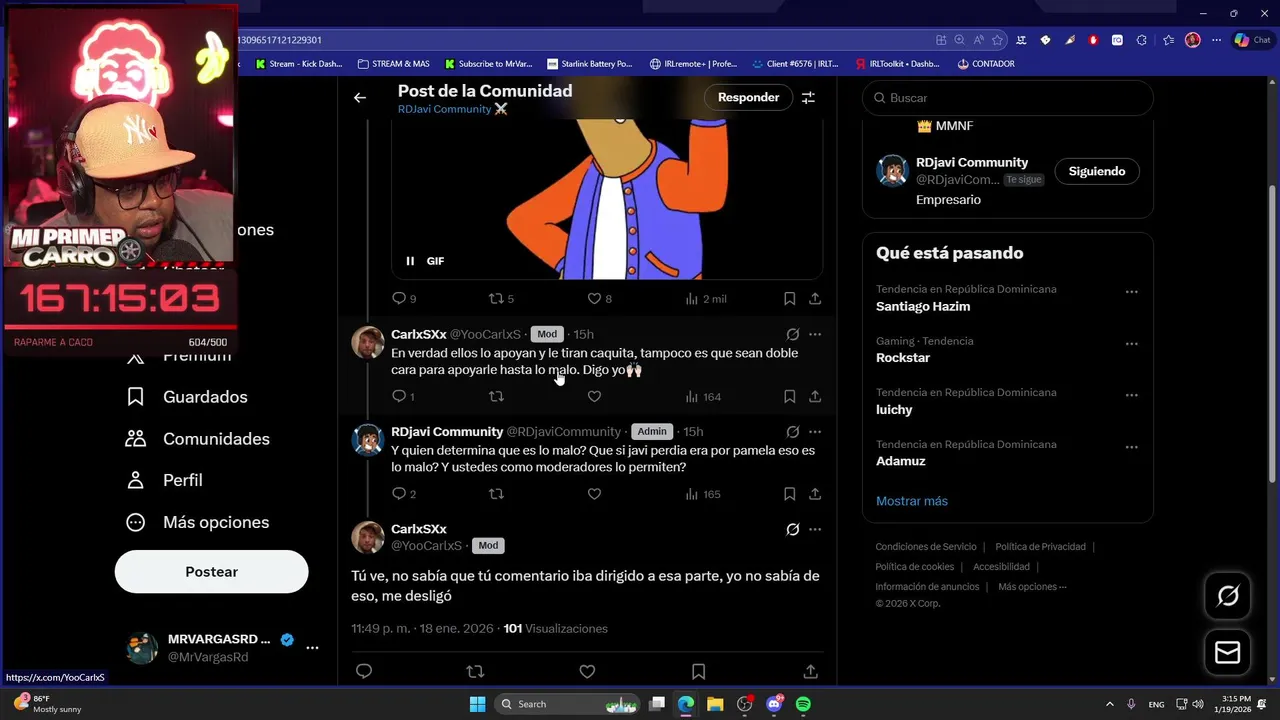The image size is (1280, 720).
Task: Open Perfil in the sidebar
Action: (164, 480)
